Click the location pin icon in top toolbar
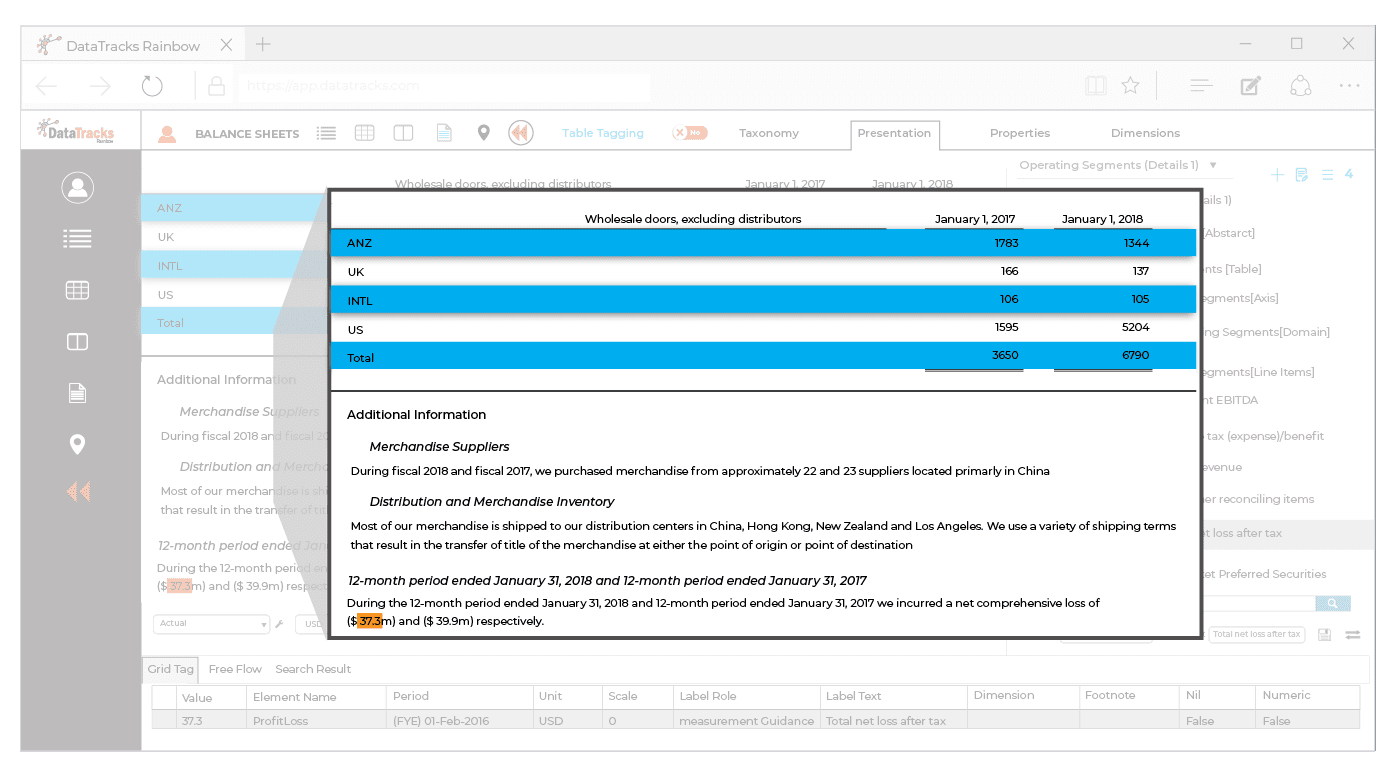The width and height of the screenshot is (1399, 771). pos(483,133)
